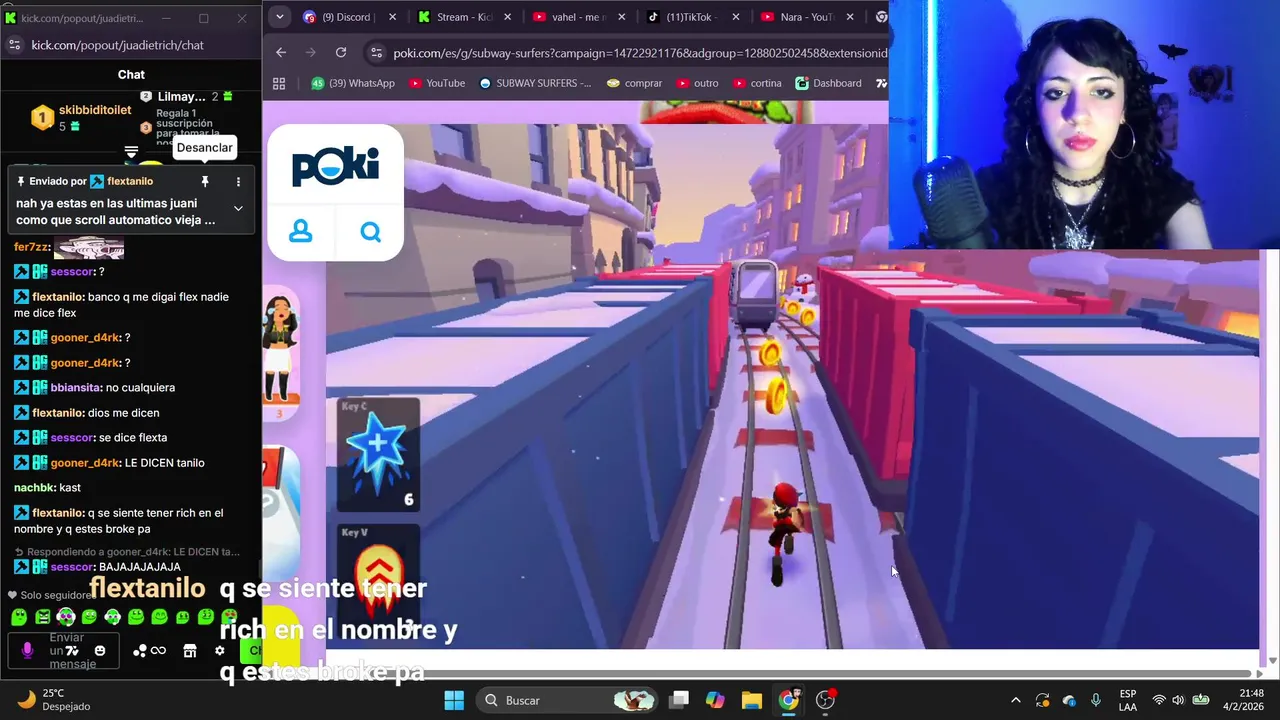Reload the Poki page
The width and height of the screenshot is (1280, 720).
[x=341, y=52]
